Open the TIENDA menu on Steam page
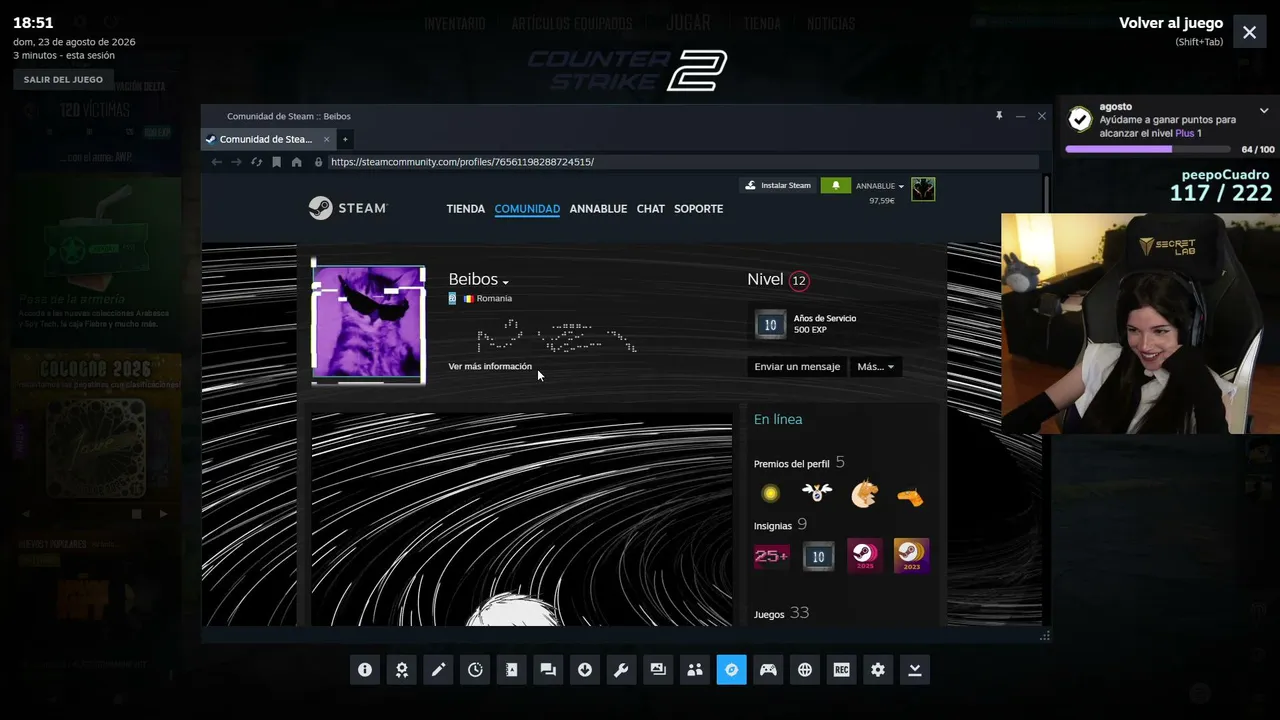 (x=466, y=209)
